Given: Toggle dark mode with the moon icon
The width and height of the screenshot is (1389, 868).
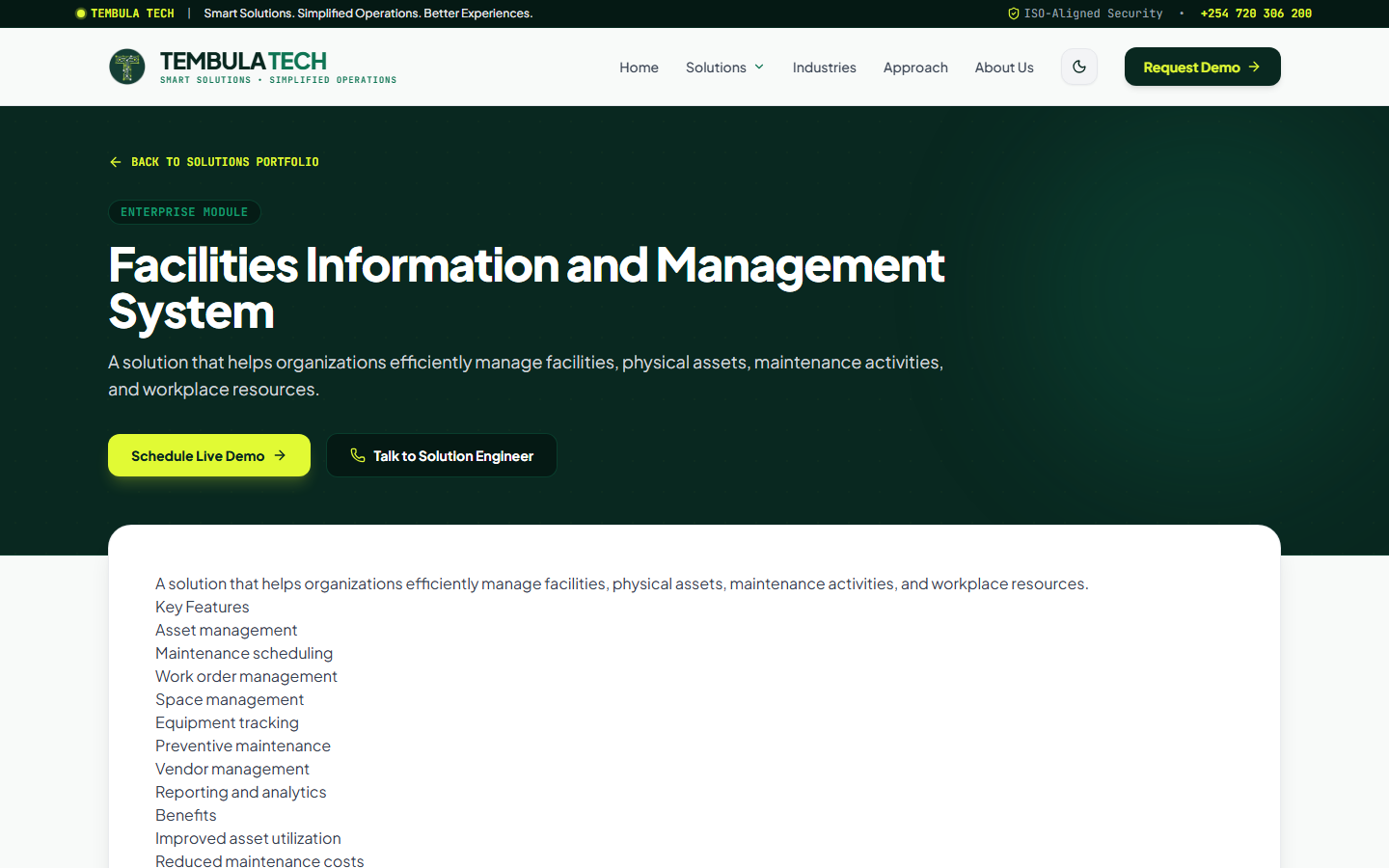Looking at the screenshot, I should point(1079,67).
